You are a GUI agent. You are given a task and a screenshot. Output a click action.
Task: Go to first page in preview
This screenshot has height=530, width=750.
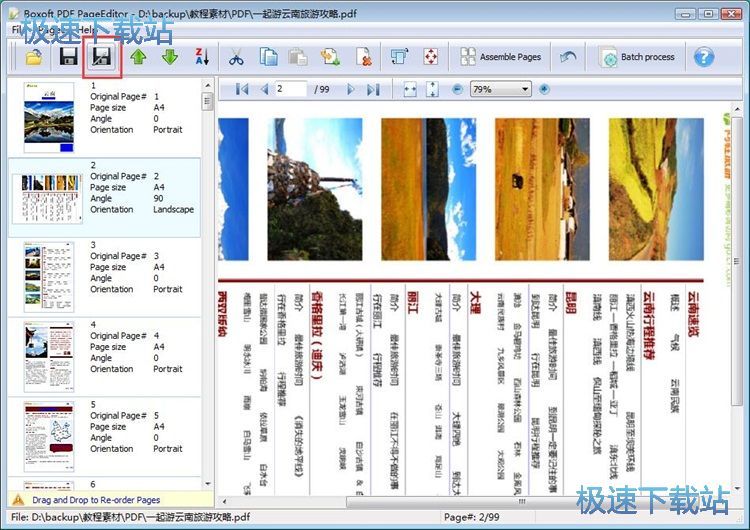point(242,89)
